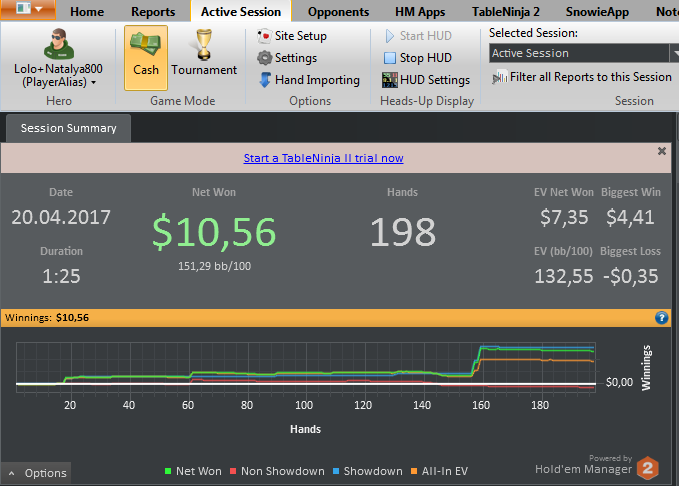
Task: Follow the Start a TableNinja II trial link
Action: pyautogui.click(x=323, y=158)
